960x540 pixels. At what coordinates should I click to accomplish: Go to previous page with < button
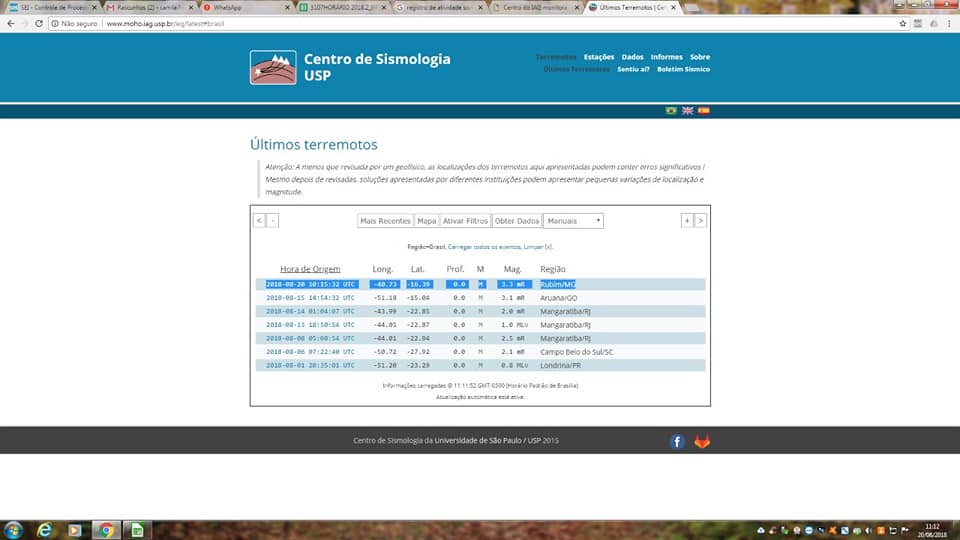pyautogui.click(x=259, y=221)
